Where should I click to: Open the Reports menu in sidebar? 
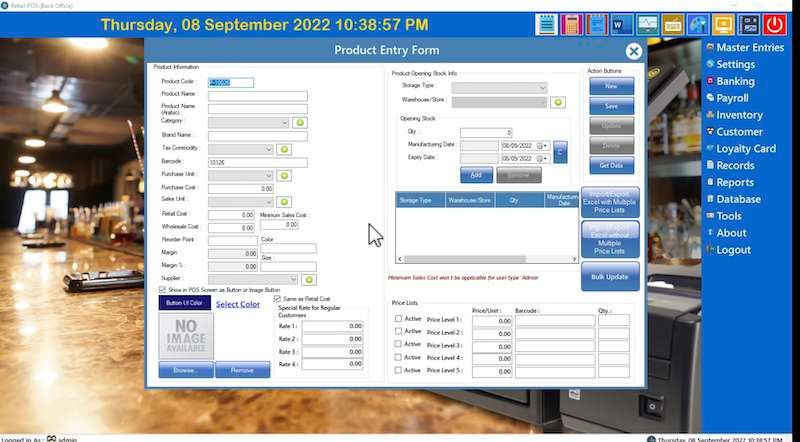(734, 183)
